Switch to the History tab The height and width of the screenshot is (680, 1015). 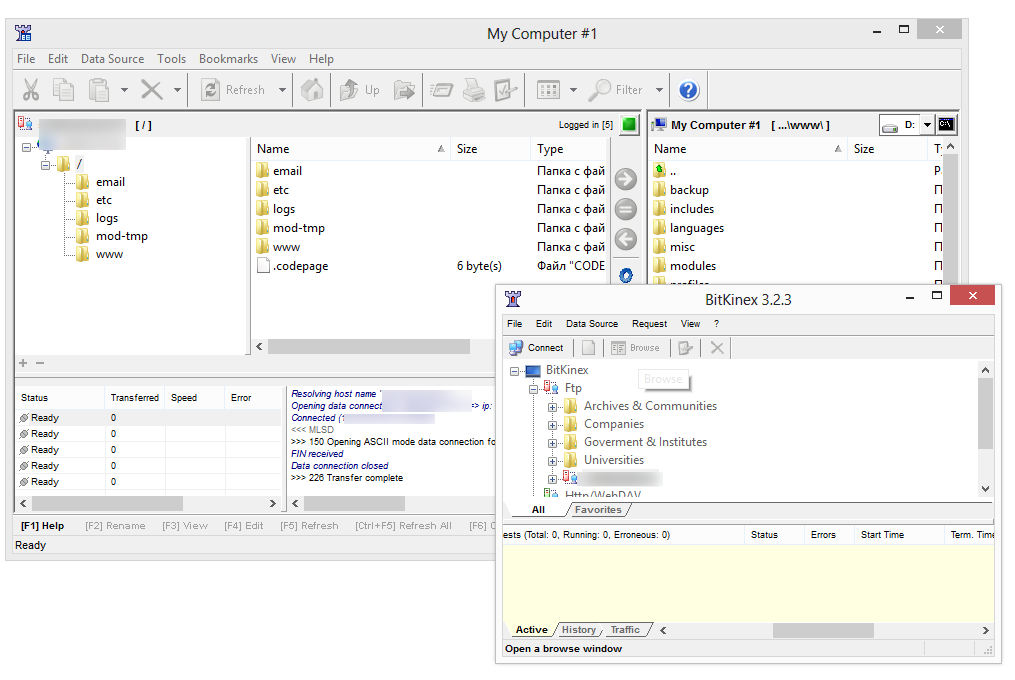click(578, 630)
